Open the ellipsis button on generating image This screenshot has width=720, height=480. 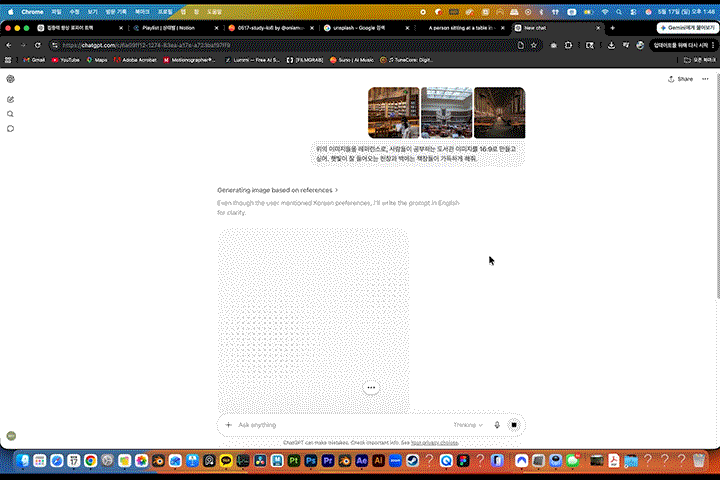[371, 388]
